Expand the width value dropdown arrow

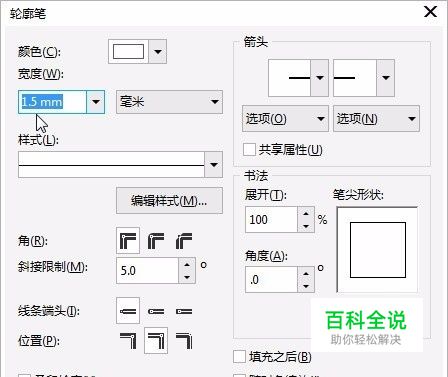click(96, 102)
